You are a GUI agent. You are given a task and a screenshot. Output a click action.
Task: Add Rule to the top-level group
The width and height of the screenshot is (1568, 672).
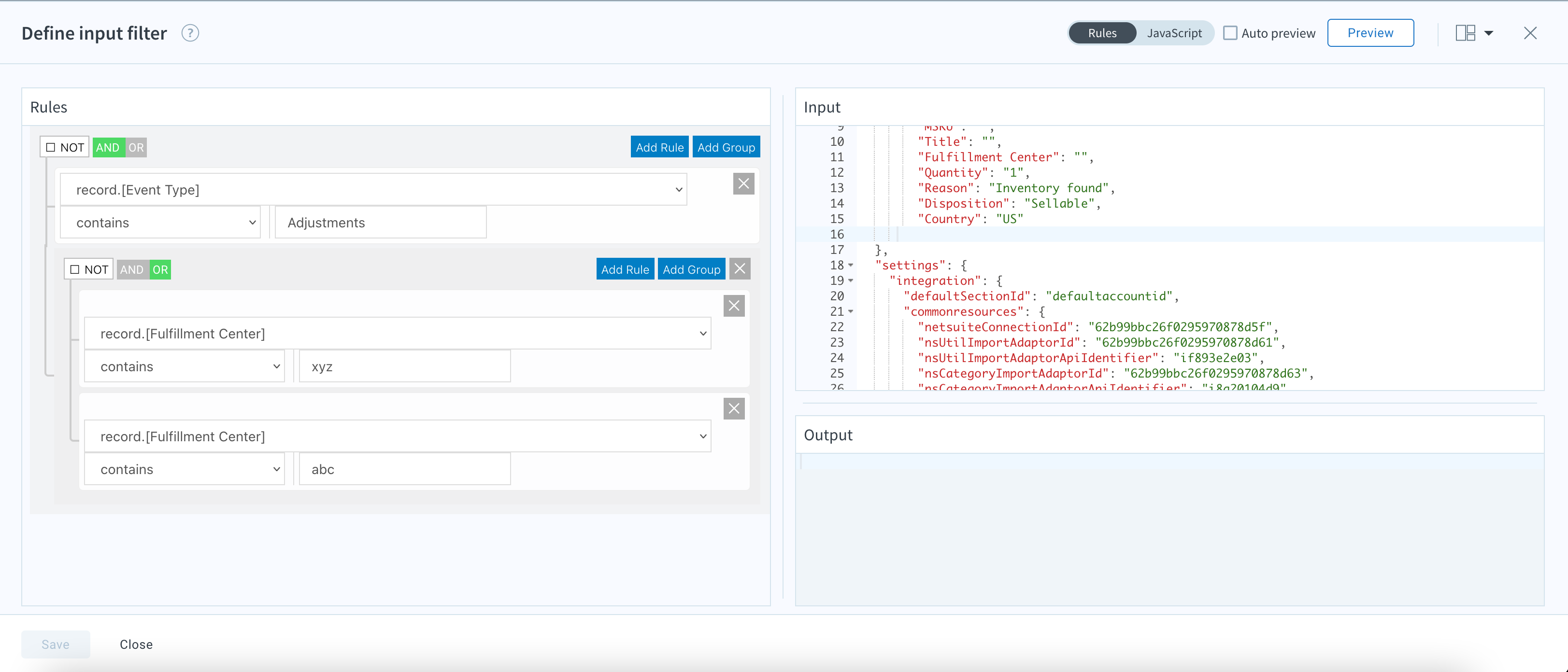click(659, 147)
